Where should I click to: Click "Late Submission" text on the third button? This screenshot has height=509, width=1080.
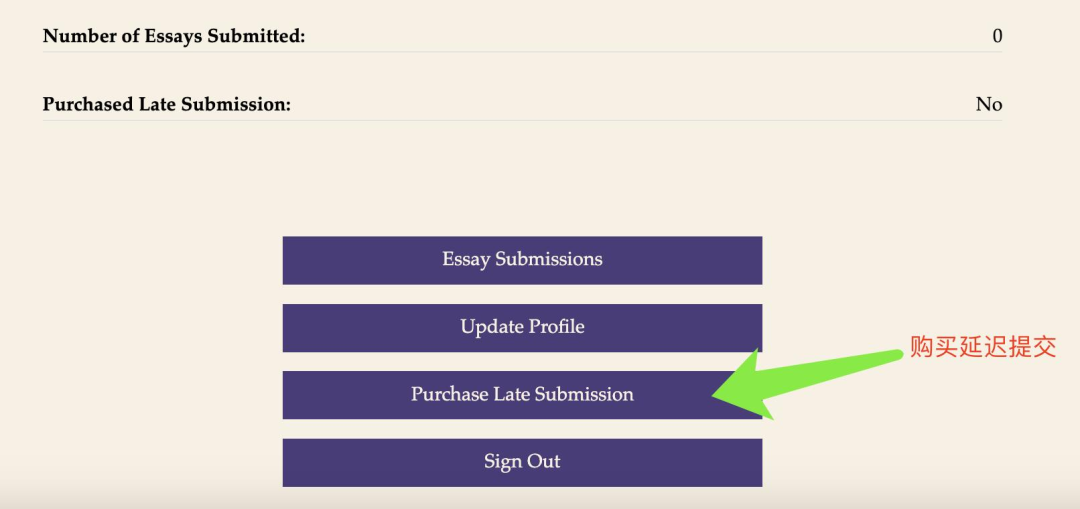pyautogui.click(x=563, y=394)
